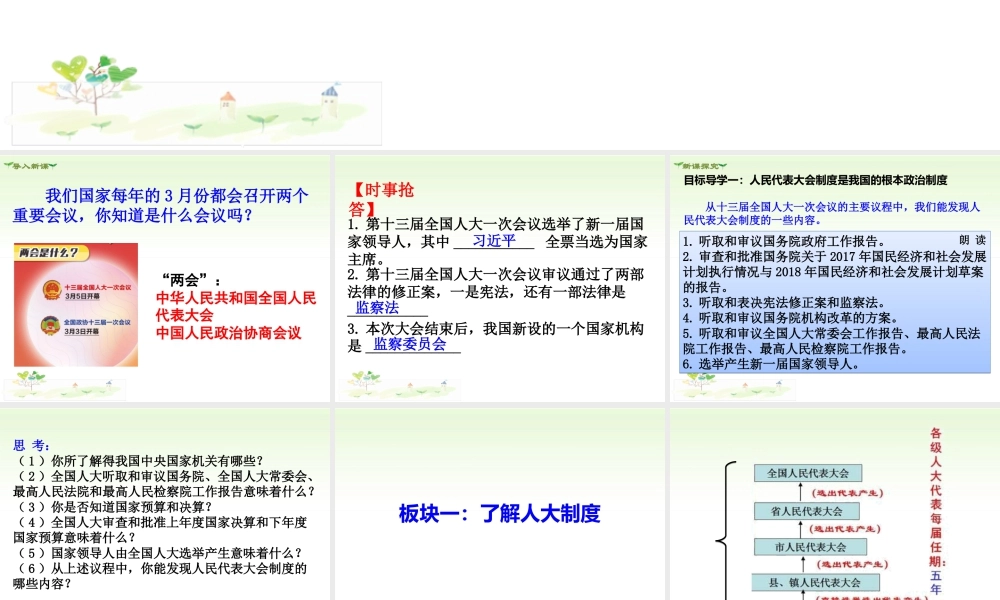Click the upward arrow above 省人民代表大会
The image size is (1000, 600).
pos(800,492)
